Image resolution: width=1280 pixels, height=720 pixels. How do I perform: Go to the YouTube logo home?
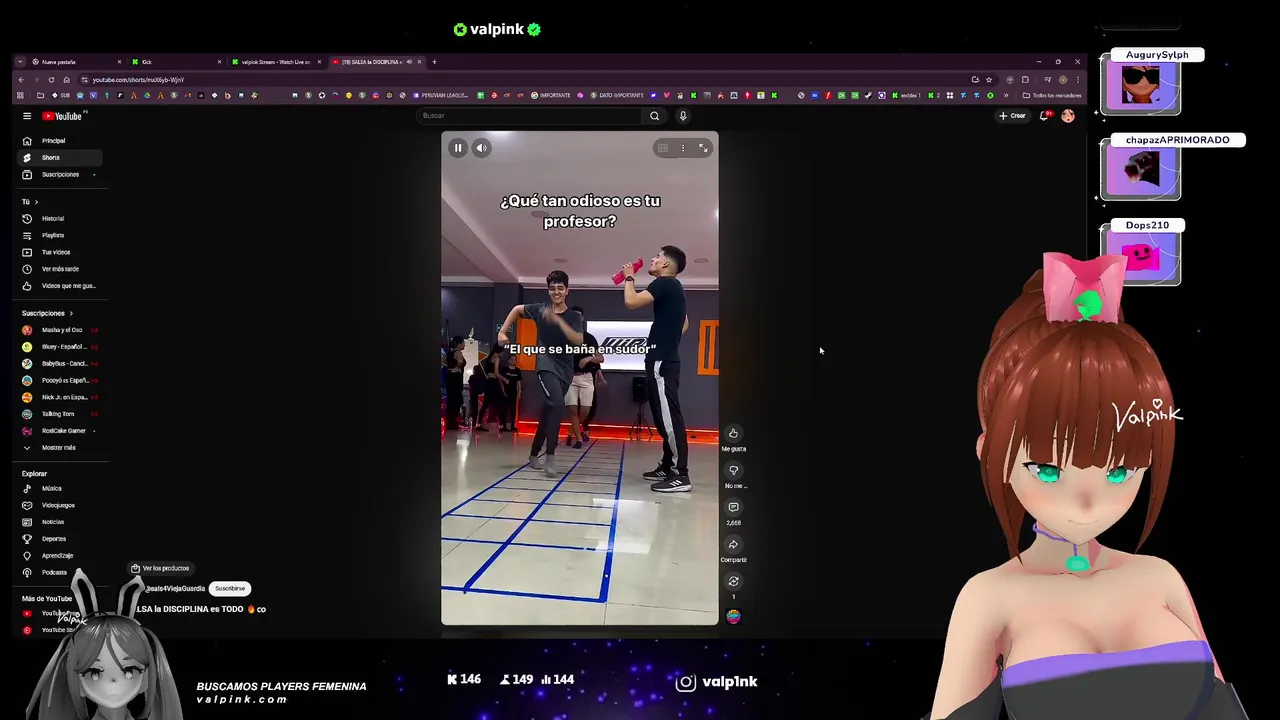[x=62, y=116]
